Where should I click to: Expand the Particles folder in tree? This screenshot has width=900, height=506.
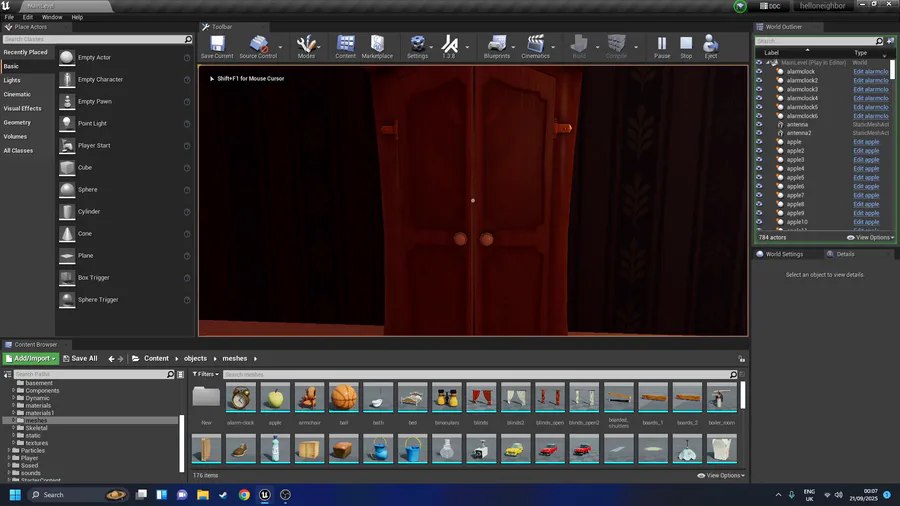[x=9, y=450]
